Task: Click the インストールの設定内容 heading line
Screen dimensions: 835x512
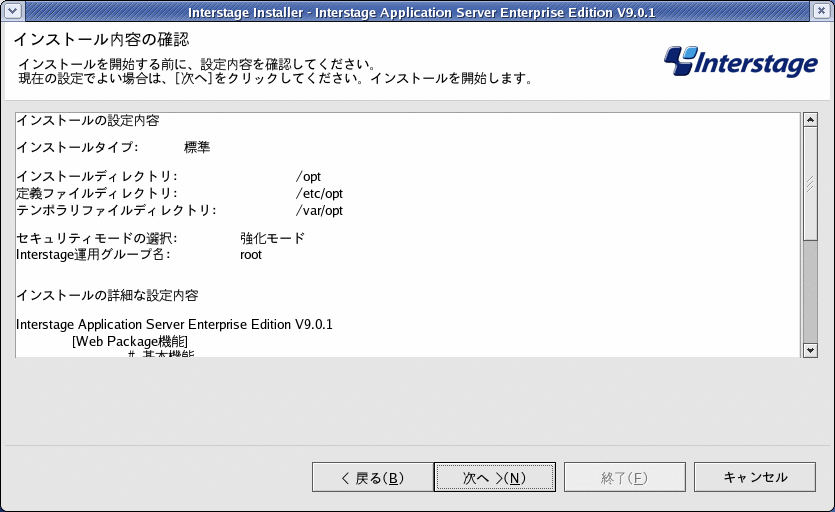Action: (x=88, y=120)
